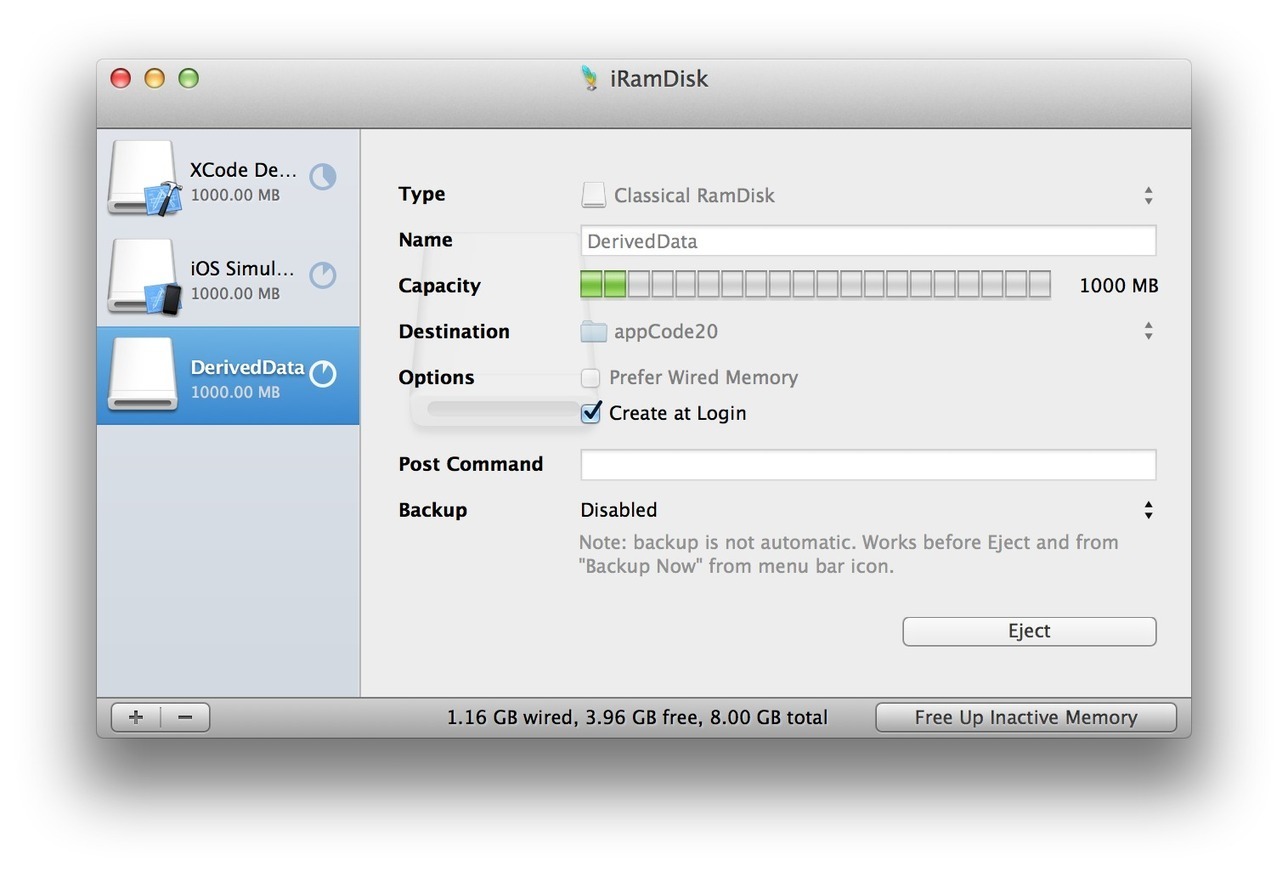Set capacity using the green segmented bar
Viewport: 1288px width, 872px height.
815,285
